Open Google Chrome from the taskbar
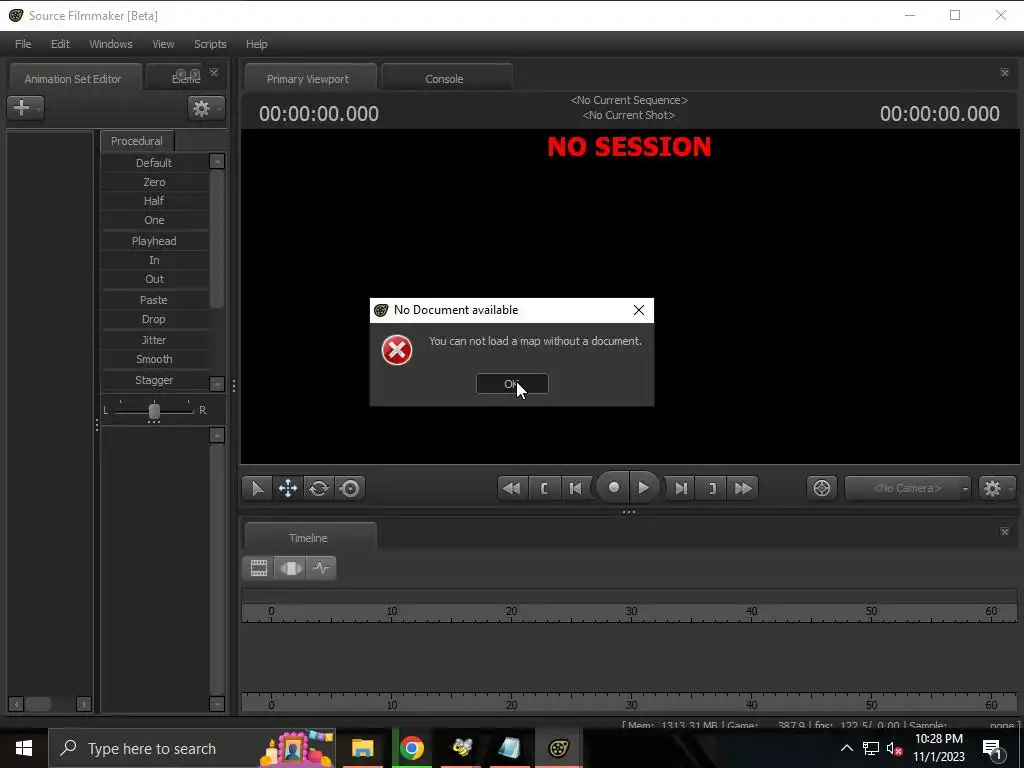1024x768 pixels. pyautogui.click(x=411, y=748)
